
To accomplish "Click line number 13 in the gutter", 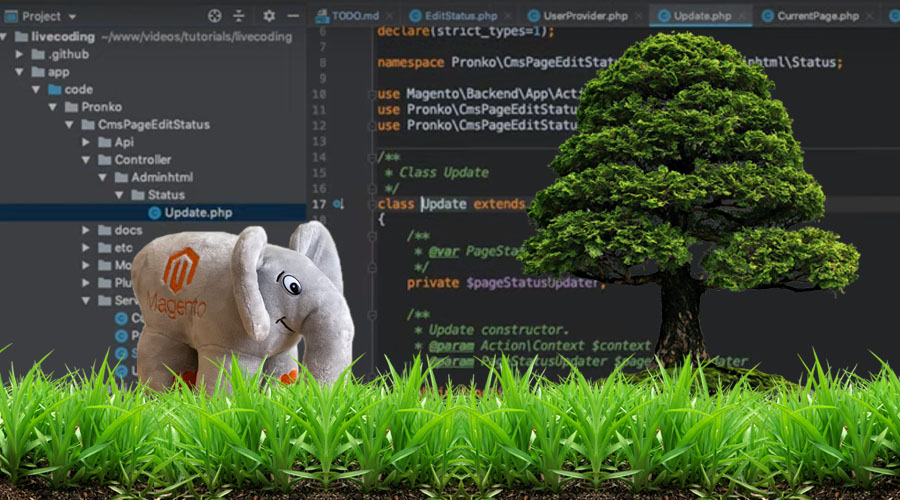I will tap(319, 141).
